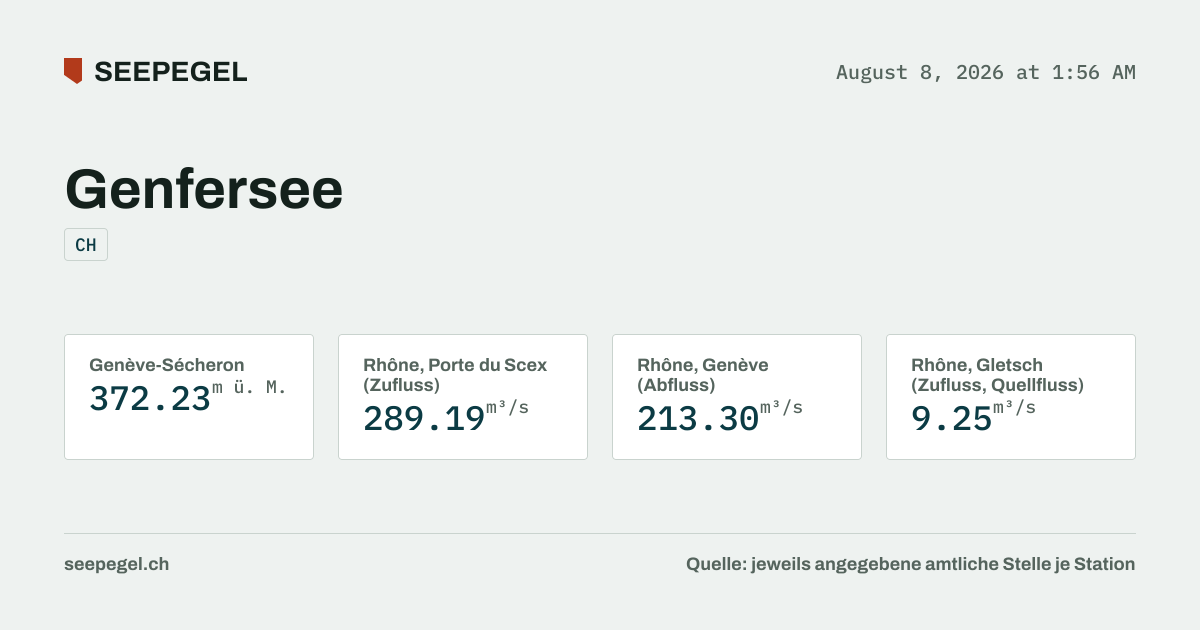The image size is (1200, 630).
Task: Open the Rhône, Gletsch station card
Action: (x=1011, y=397)
